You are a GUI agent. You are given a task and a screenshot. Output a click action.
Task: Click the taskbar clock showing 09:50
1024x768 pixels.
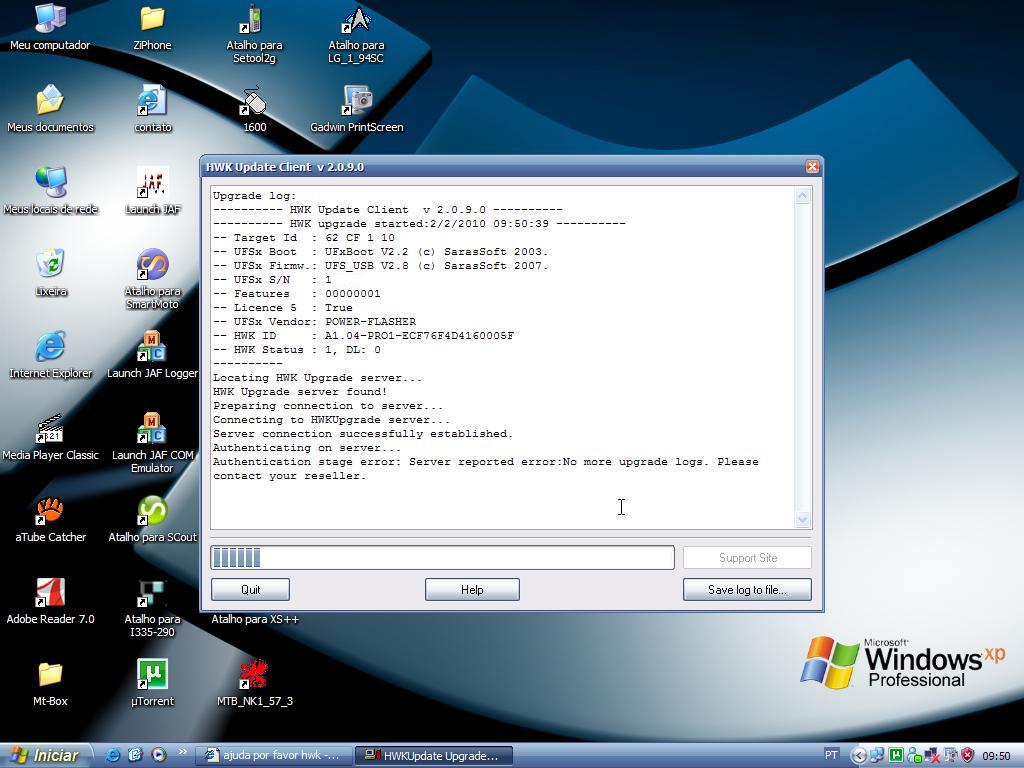tap(997, 756)
